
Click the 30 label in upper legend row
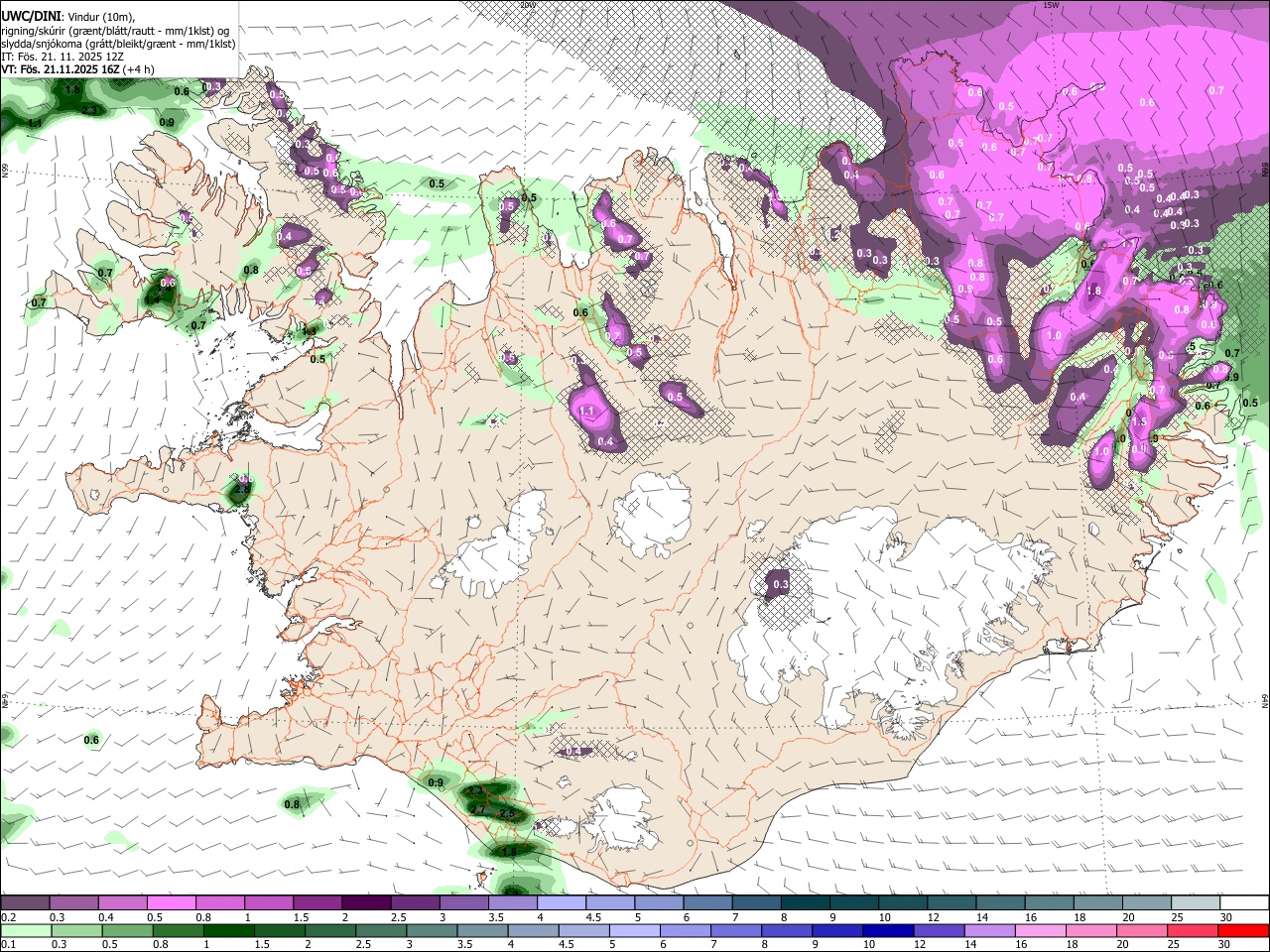coord(1225,918)
